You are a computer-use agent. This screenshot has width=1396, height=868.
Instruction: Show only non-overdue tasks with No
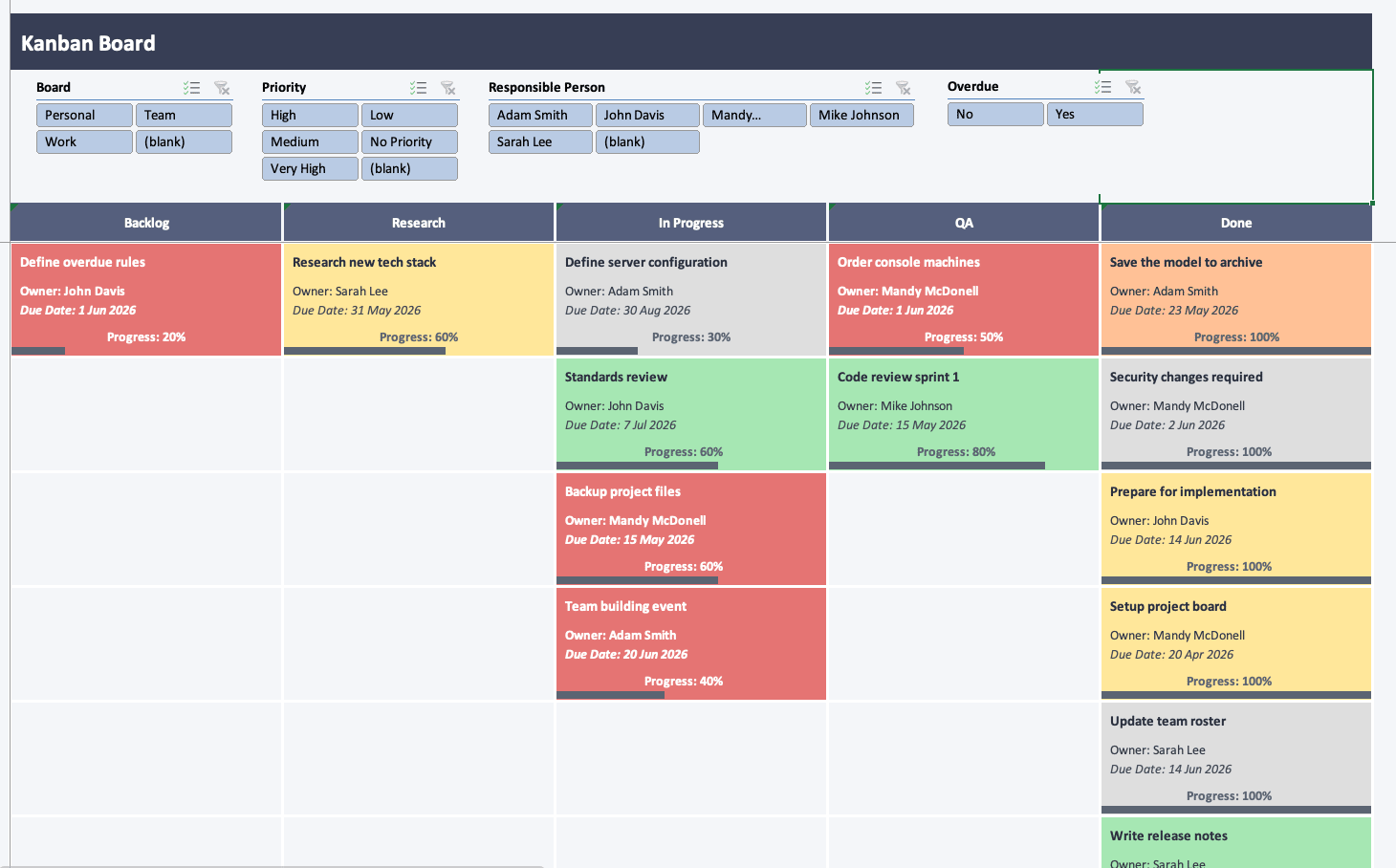point(995,114)
